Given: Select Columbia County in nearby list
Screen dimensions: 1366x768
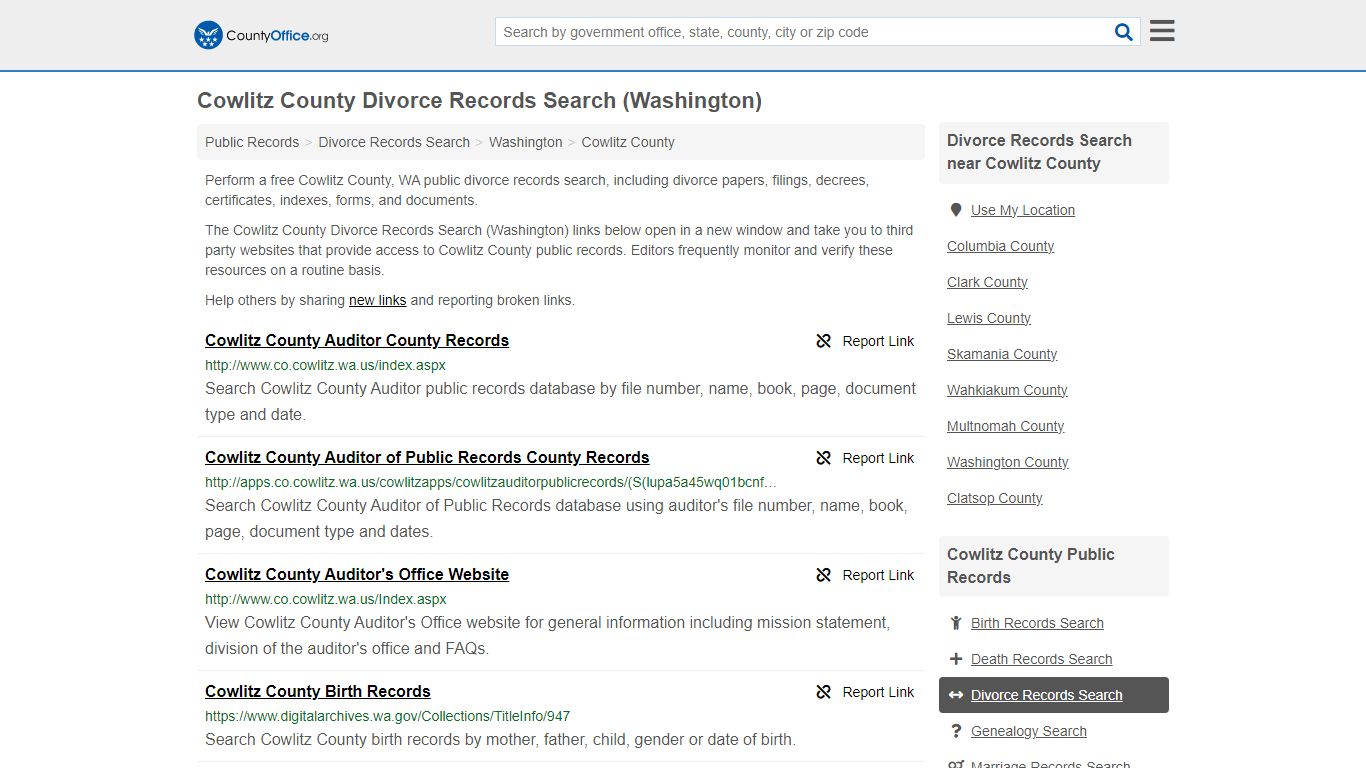Looking at the screenshot, I should point(1000,246).
